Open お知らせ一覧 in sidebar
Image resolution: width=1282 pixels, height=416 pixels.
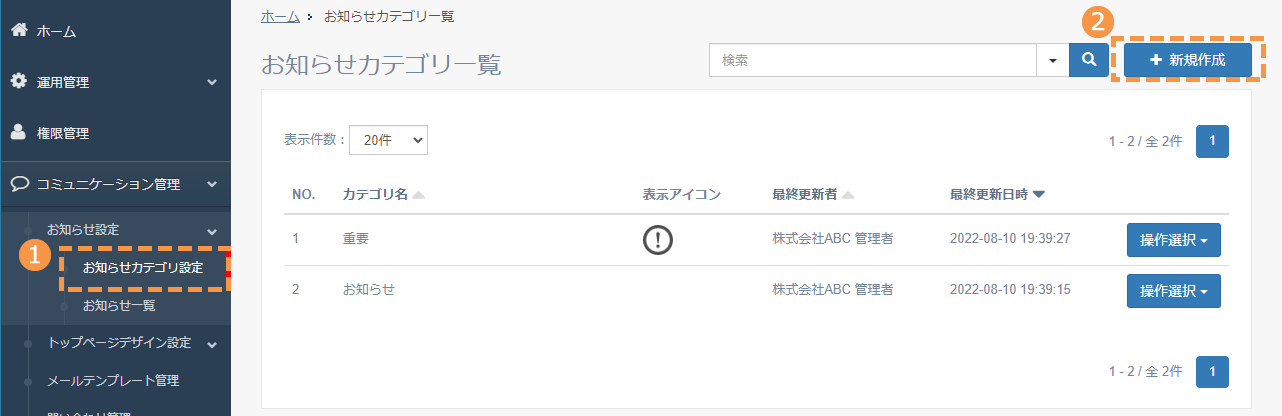pos(119,305)
